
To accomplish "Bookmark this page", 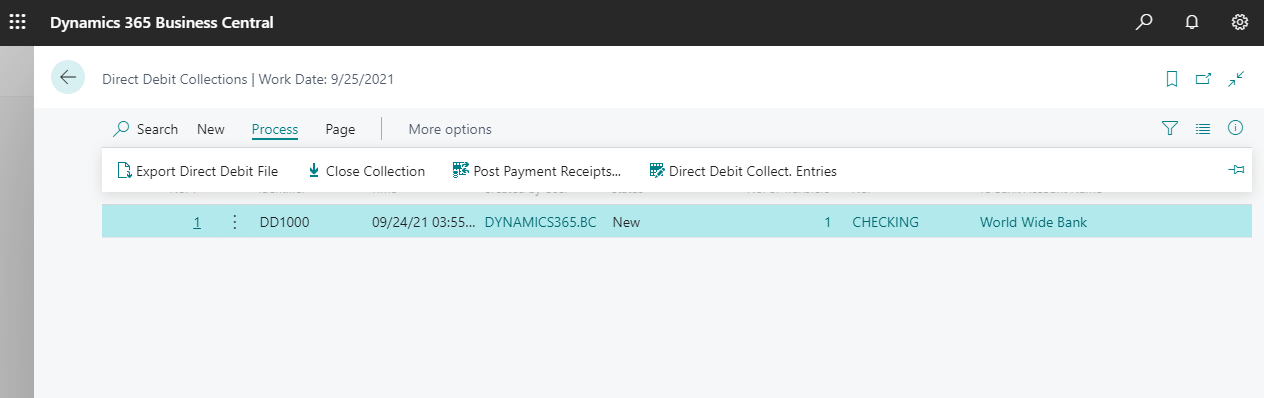I will pyautogui.click(x=1172, y=78).
